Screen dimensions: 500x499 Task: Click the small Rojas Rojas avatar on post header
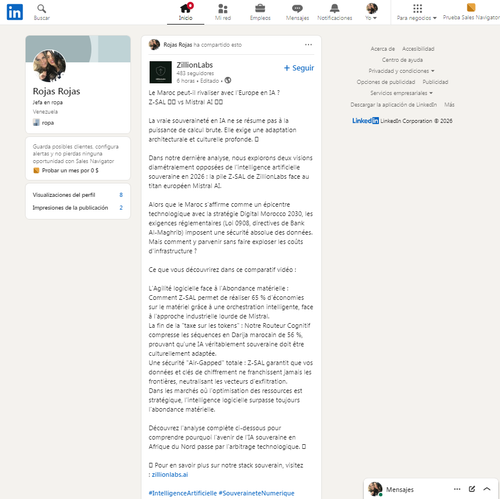pyautogui.click(x=154, y=45)
